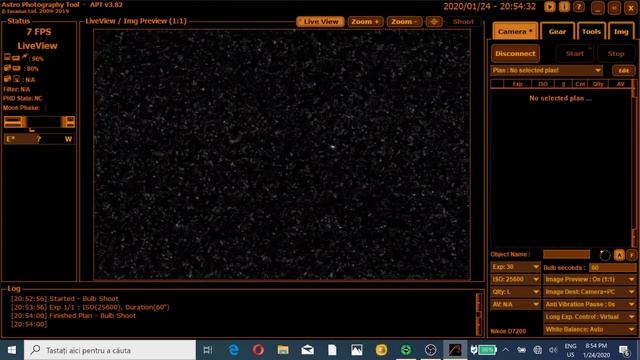This screenshot has width=640, height=360.
Task: Open File Explorer from taskbar
Action: (283, 350)
